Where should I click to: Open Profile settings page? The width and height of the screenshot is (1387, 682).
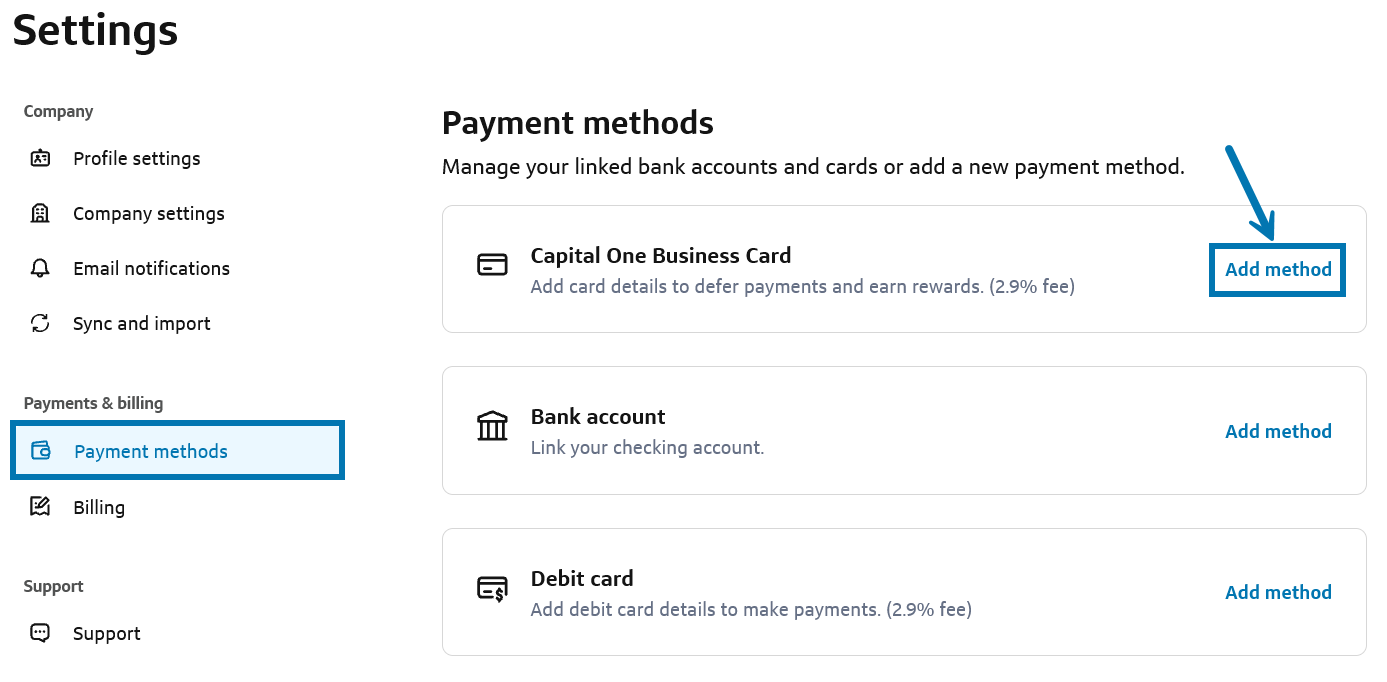click(136, 159)
